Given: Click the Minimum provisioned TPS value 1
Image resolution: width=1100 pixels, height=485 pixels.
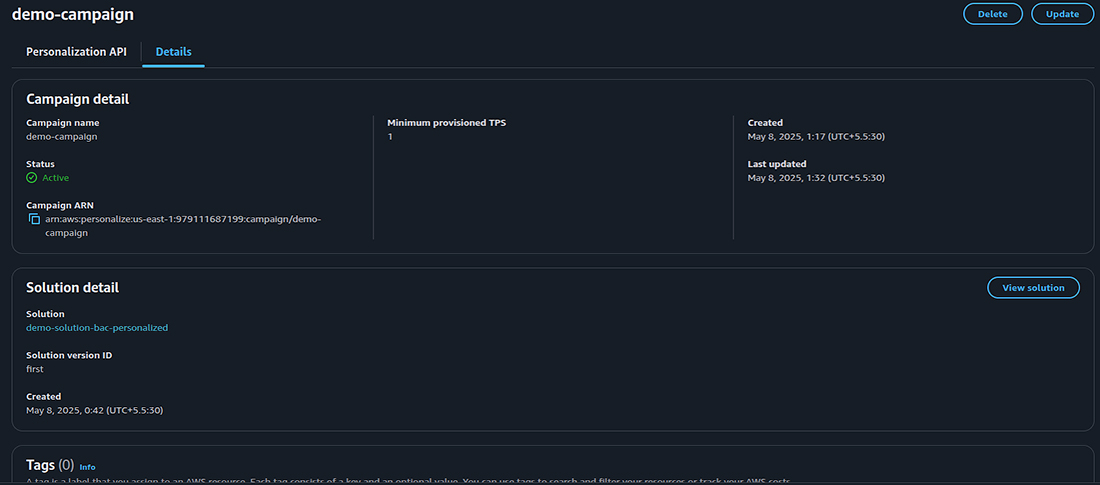Looking at the screenshot, I should point(390,137).
